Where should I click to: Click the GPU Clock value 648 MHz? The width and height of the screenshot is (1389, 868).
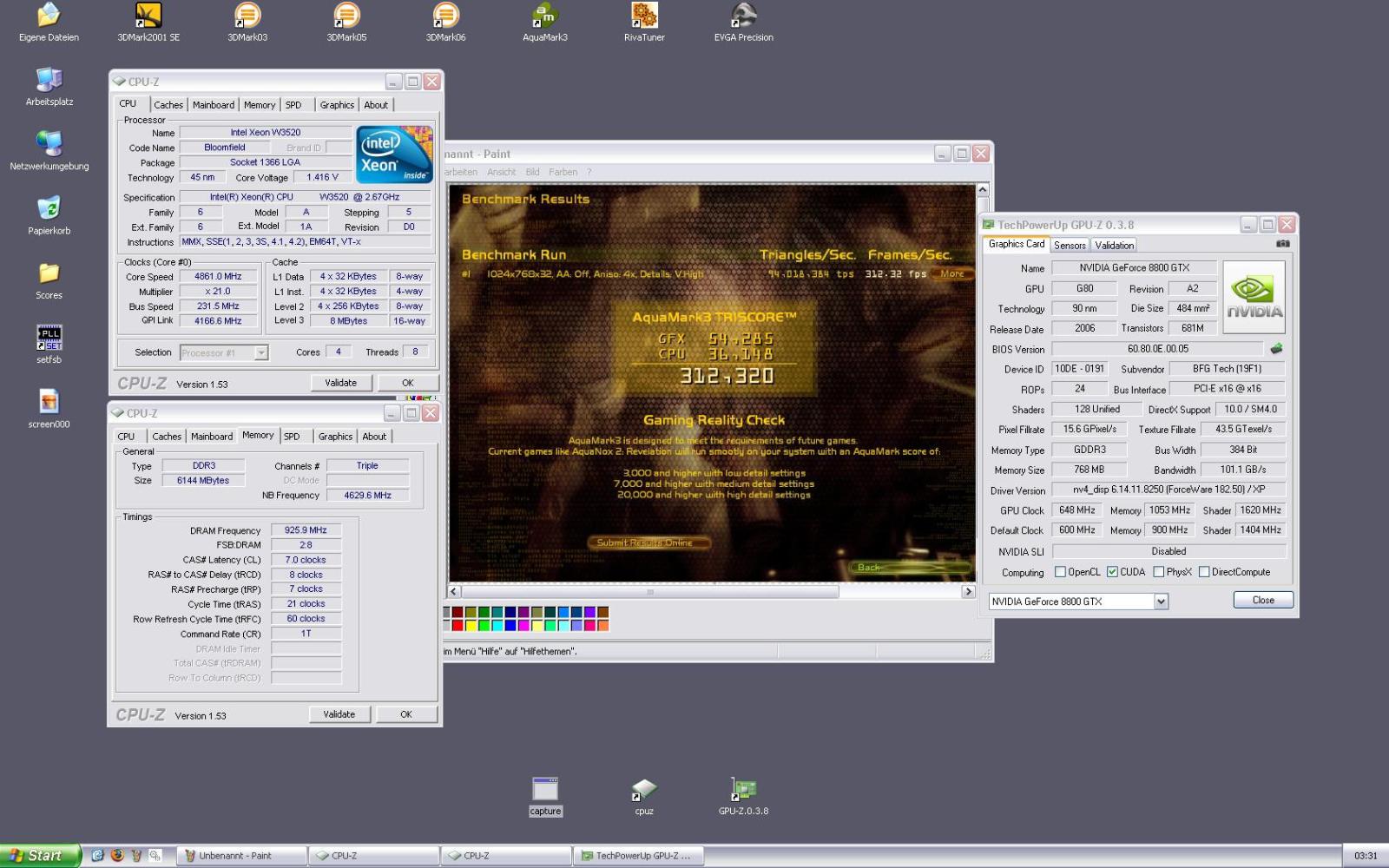(x=1076, y=510)
